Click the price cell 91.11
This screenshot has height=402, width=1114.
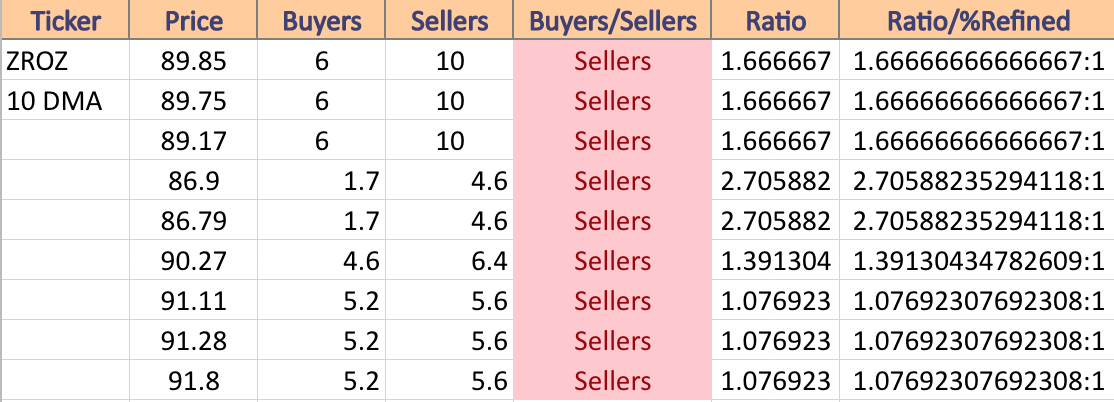(x=193, y=300)
